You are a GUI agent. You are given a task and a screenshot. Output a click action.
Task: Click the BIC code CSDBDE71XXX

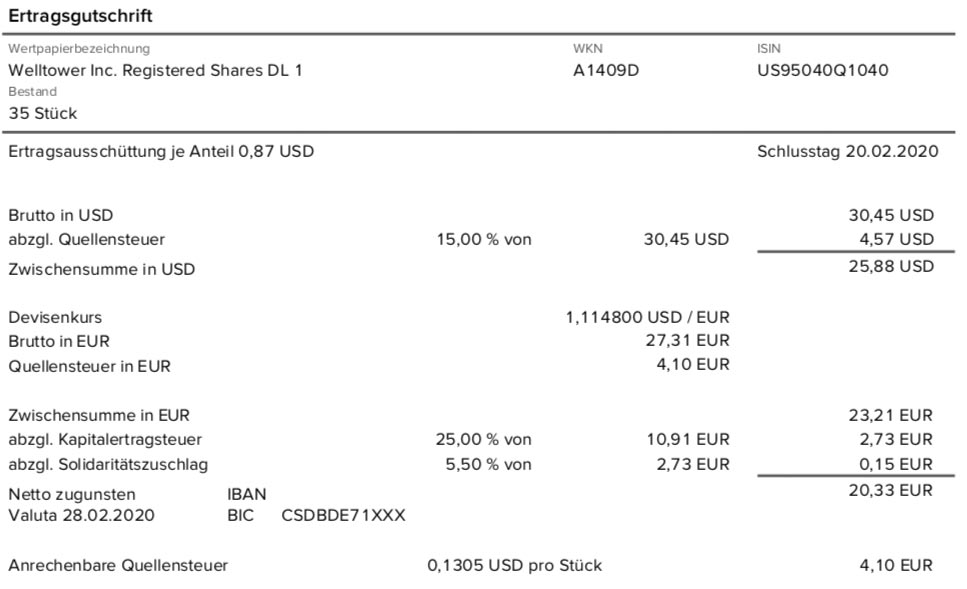[344, 516]
